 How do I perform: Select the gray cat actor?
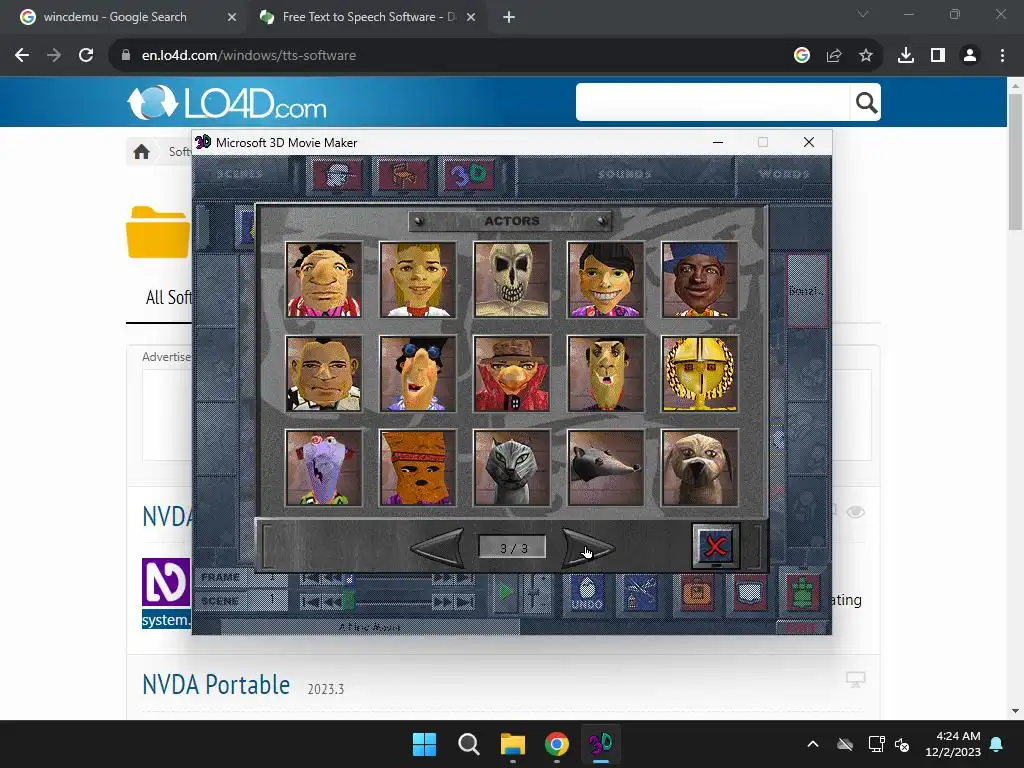pyautogui.click(x=511, y=468)
